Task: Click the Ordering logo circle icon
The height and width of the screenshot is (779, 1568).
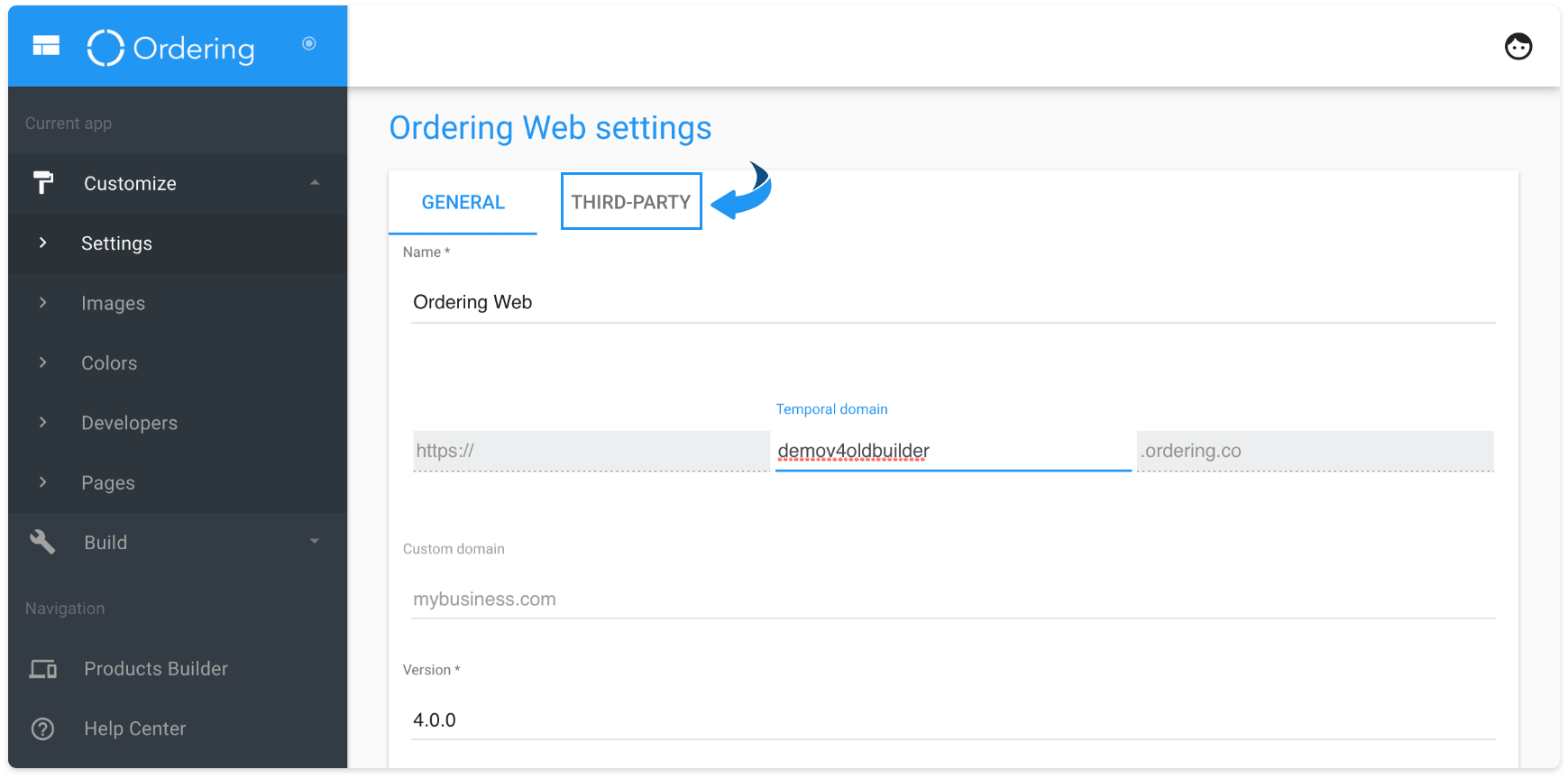Action: [105, 48]
